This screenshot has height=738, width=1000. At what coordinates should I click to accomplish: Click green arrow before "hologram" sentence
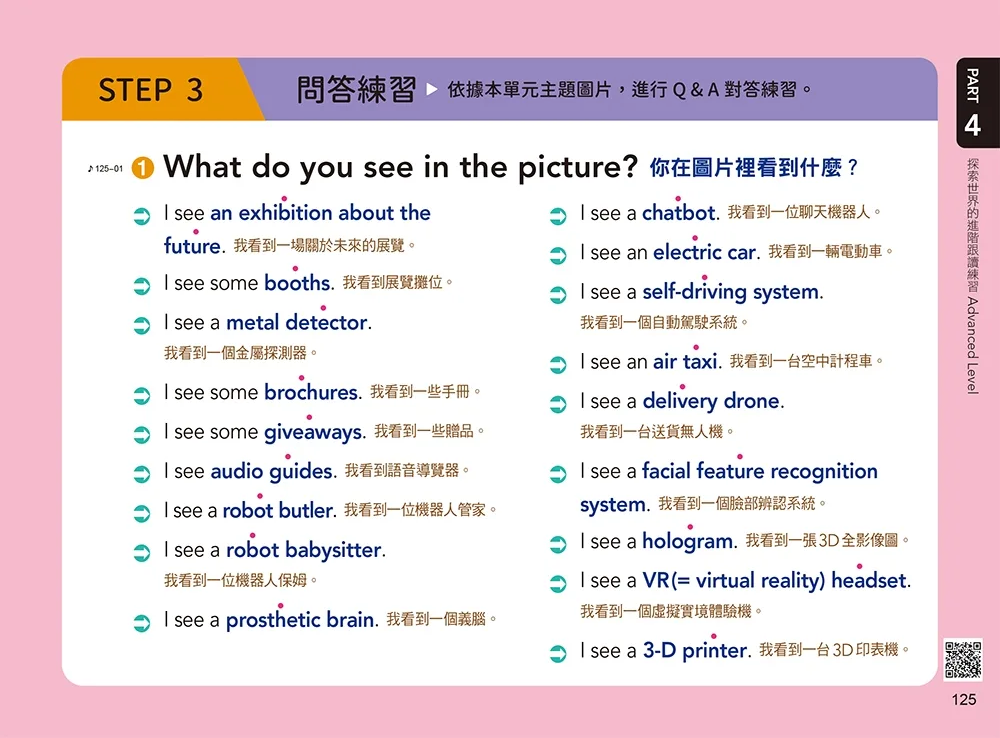(x=558, y=545)
